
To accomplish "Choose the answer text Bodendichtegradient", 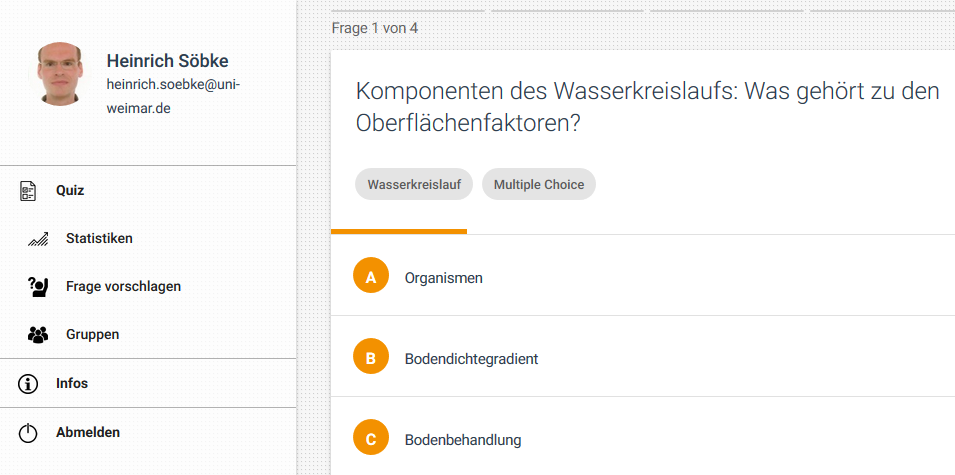I will pyautogui.click(x=471, y=359).
